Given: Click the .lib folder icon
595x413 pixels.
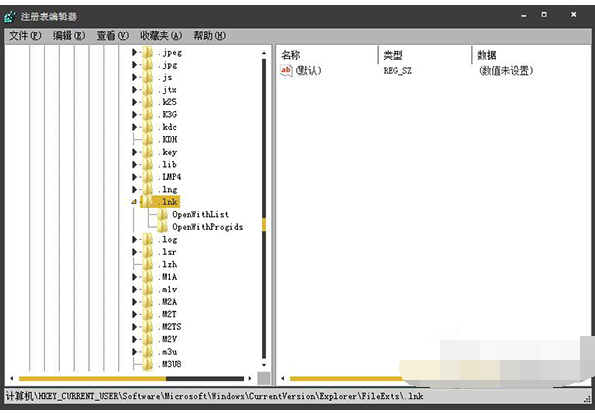Looking at the screenshot, I should 148,164.
